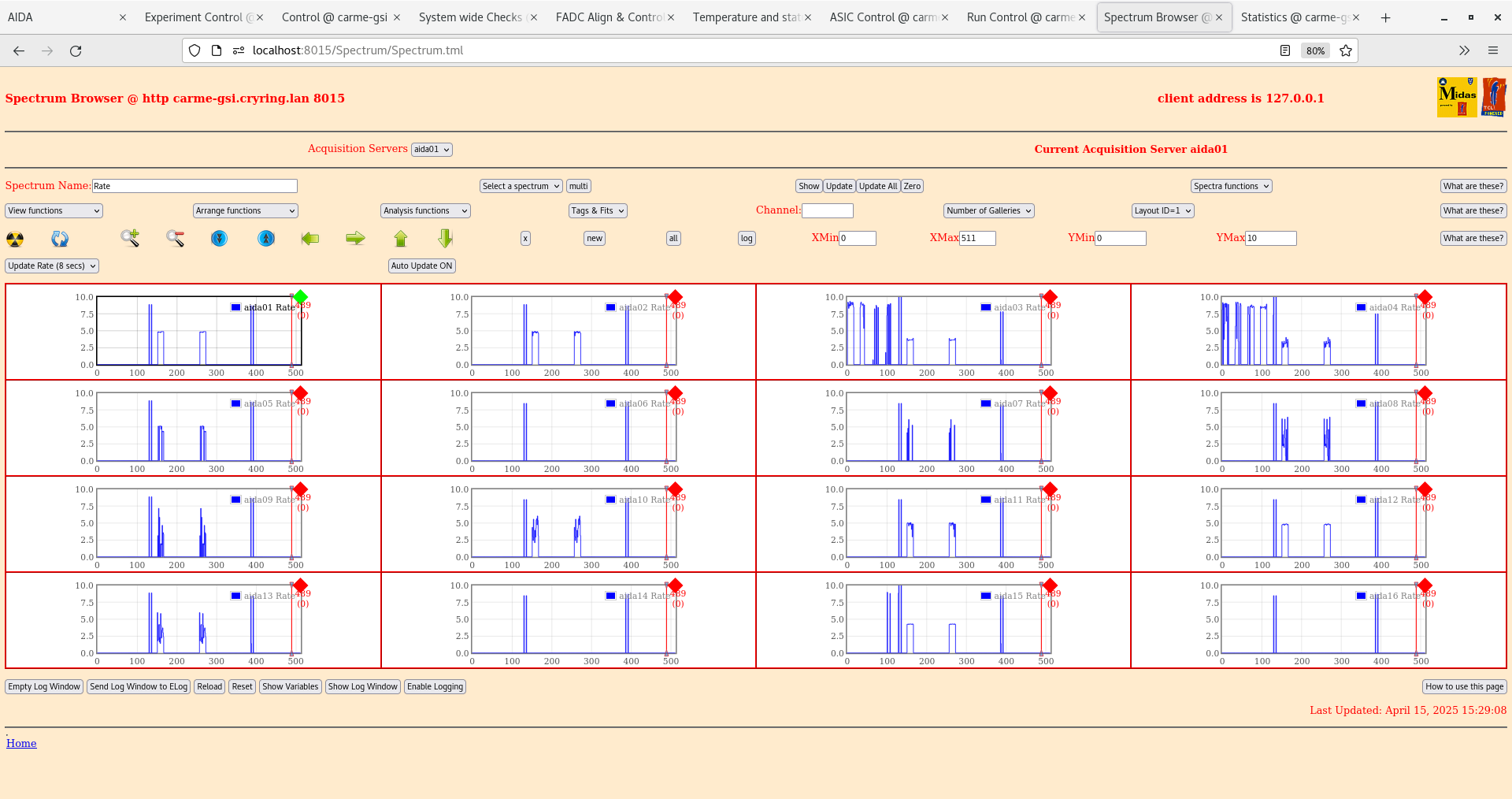1512x799 pixels.
Task: Click the yellow radiation hazard icon
Action: 15,239
